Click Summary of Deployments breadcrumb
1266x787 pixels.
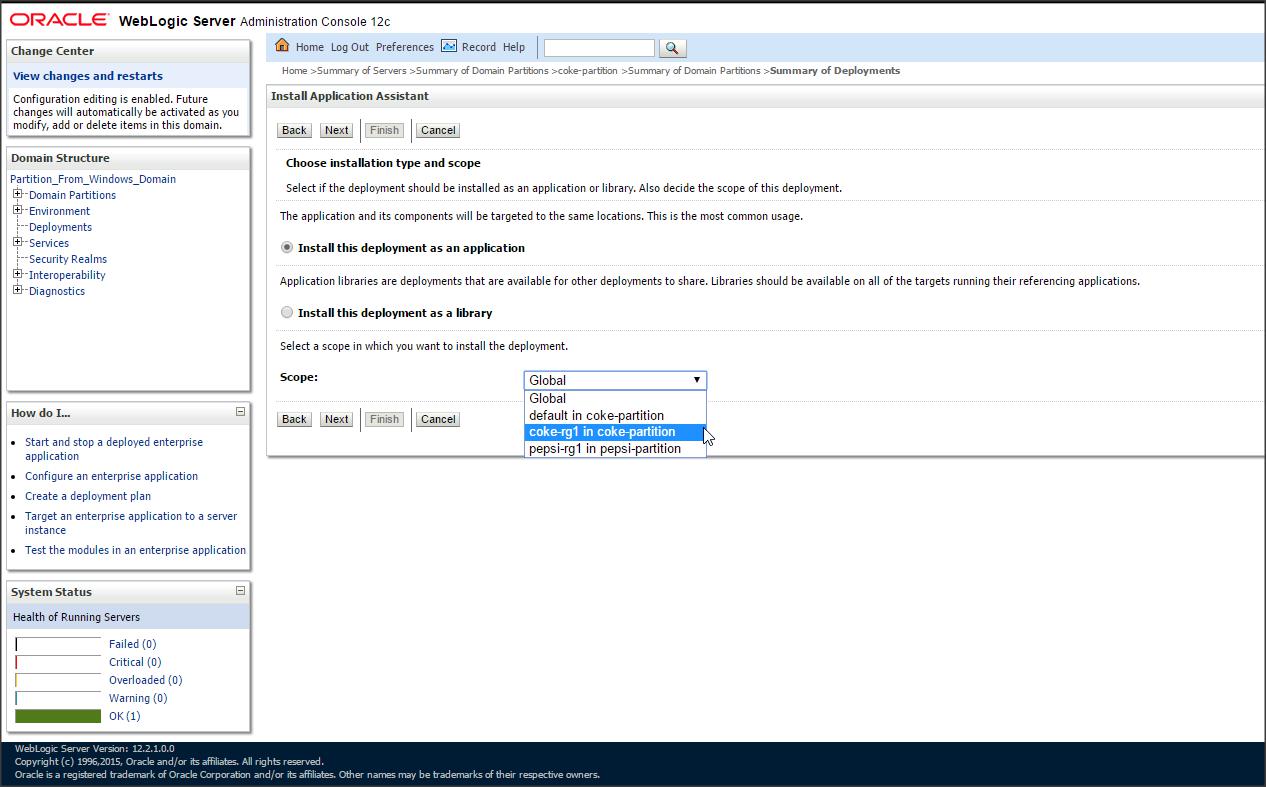click(835, 71)
